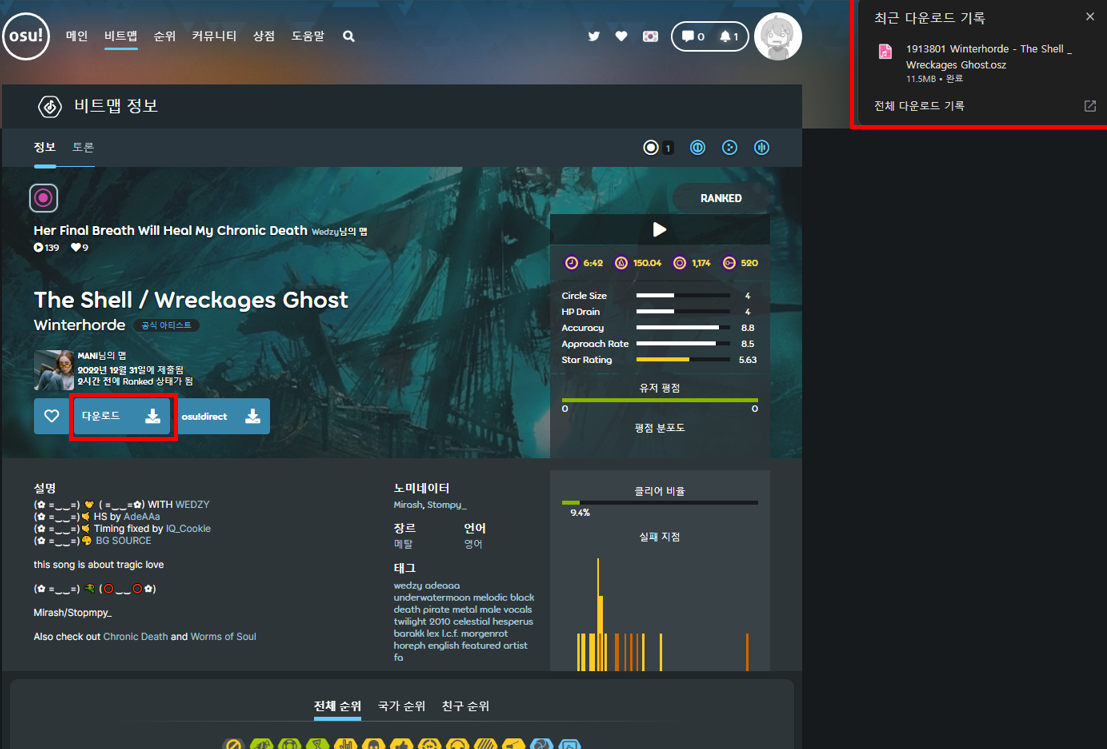
Task: Open the Twitter bird icon link
Action: tap(594, 36)
